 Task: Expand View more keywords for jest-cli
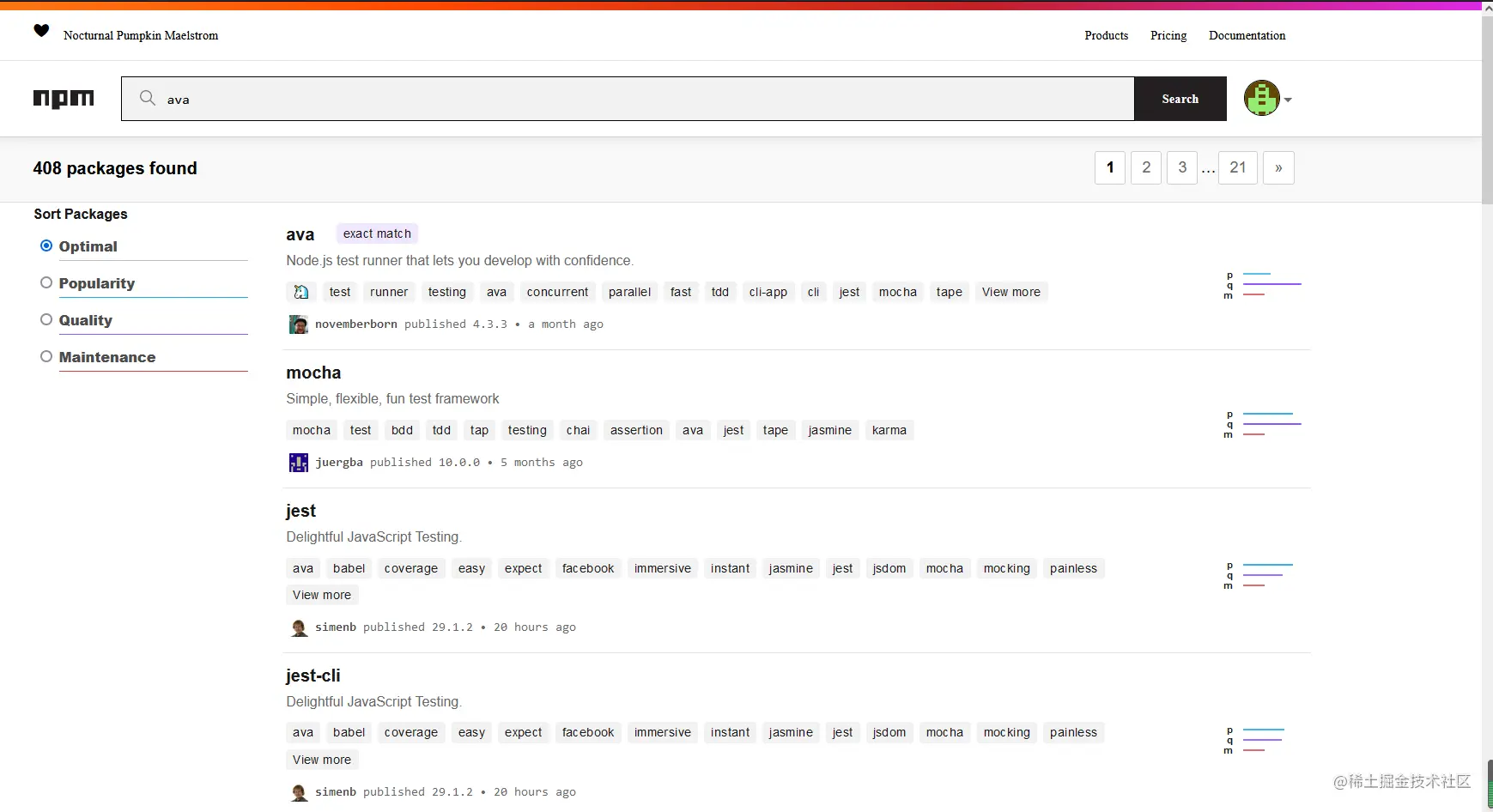(322, 760)
